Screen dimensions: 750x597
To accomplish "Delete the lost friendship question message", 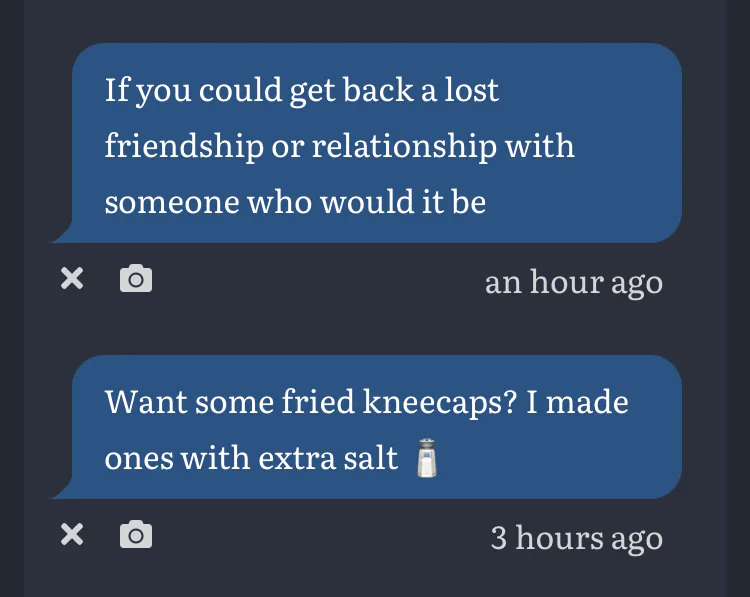I will (71, 279).
